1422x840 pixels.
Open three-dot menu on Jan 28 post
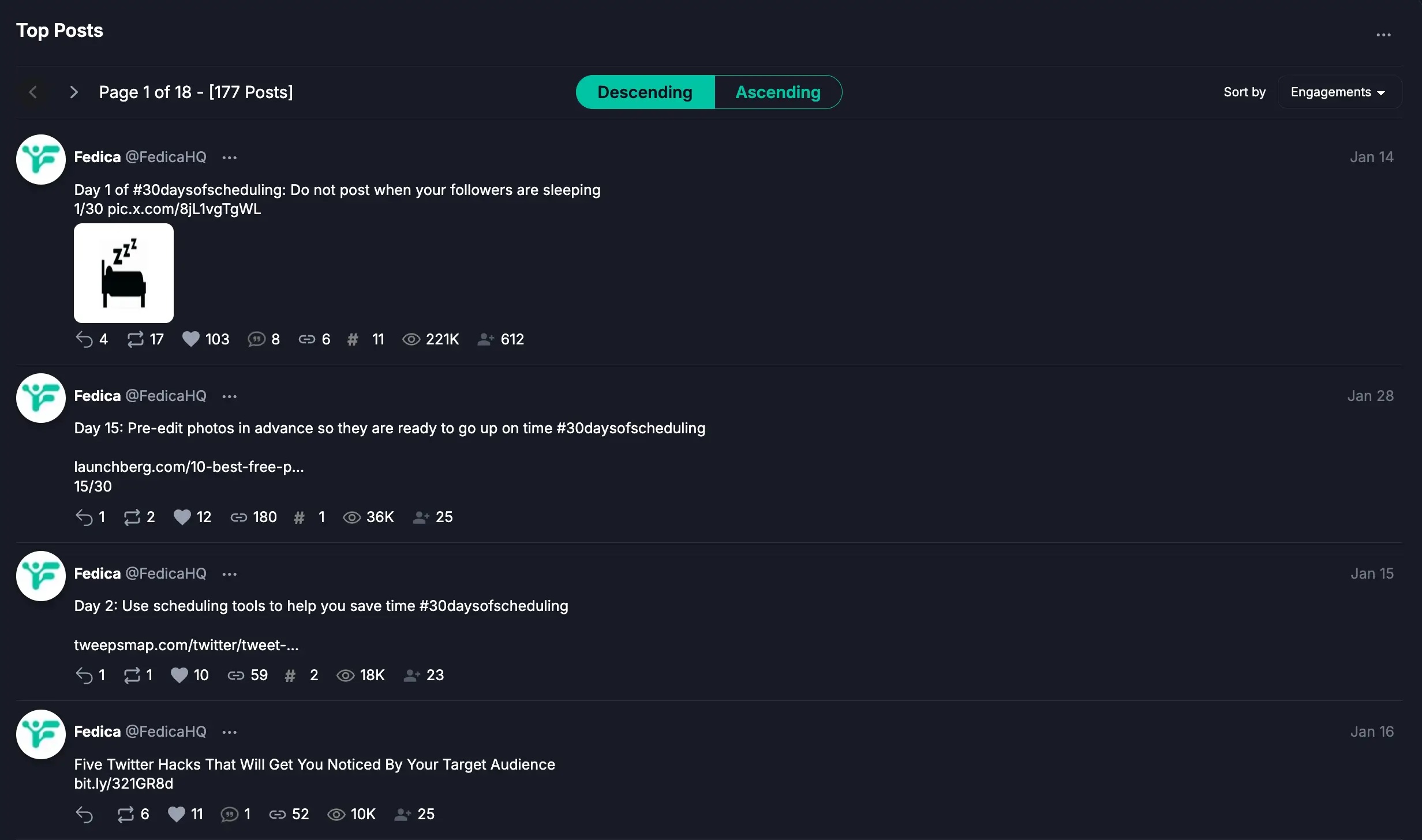pos(229,396)
